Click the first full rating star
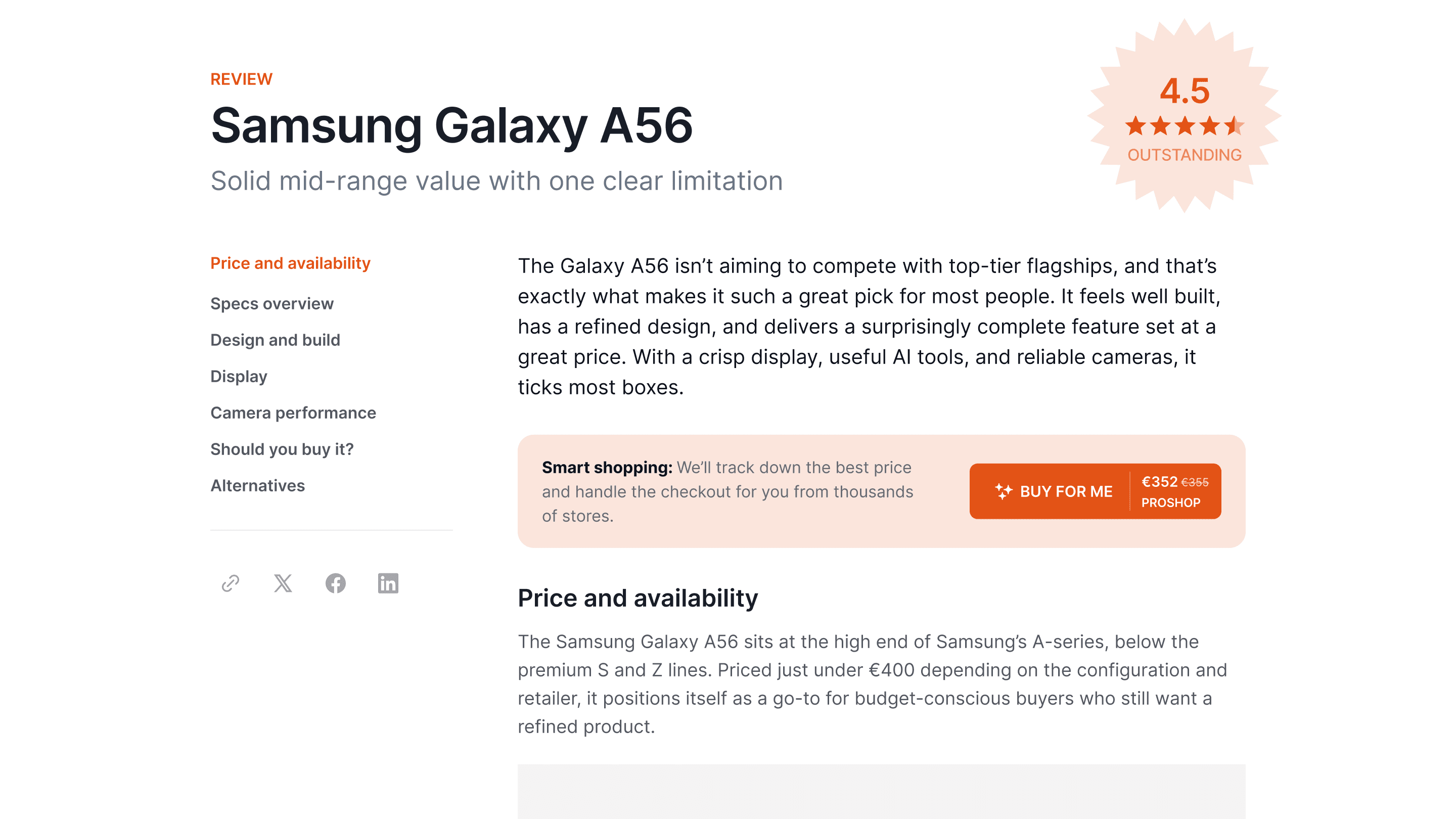The width and height of the screenshot is (1456, 819). coord(1134,126)
